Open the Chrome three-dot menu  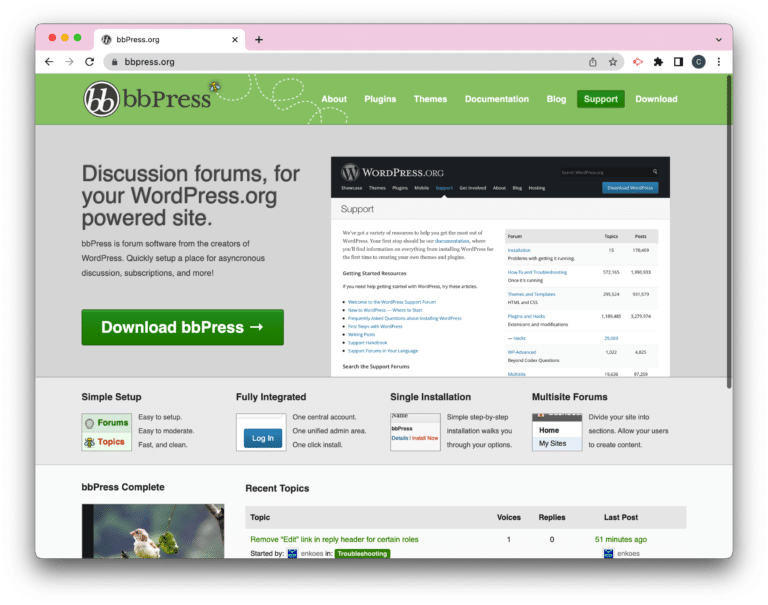click(719, 62)
